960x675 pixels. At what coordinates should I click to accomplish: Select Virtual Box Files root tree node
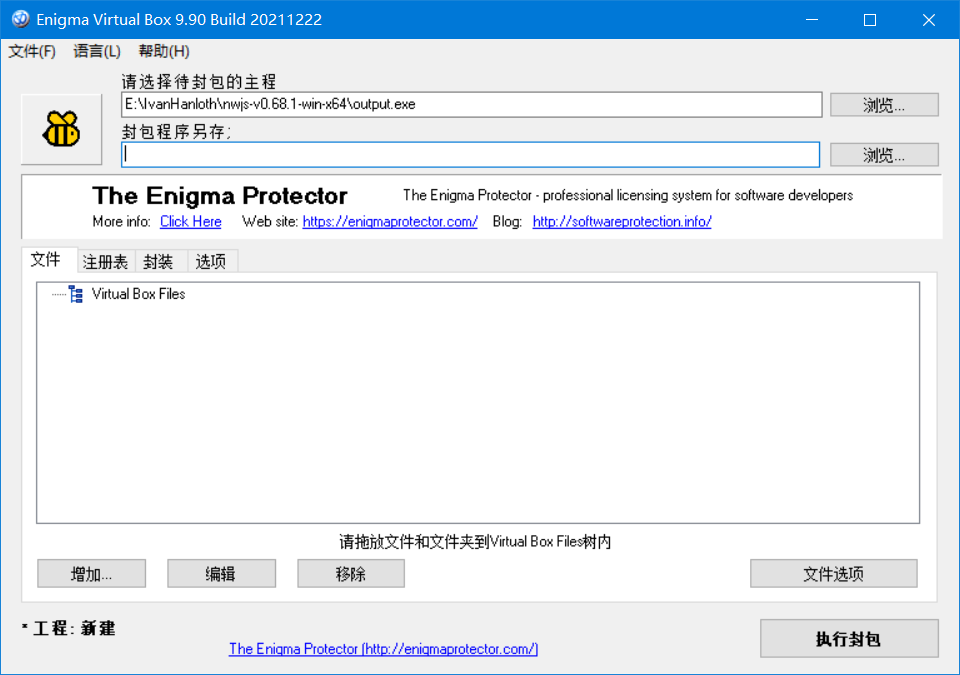point(138,294)
